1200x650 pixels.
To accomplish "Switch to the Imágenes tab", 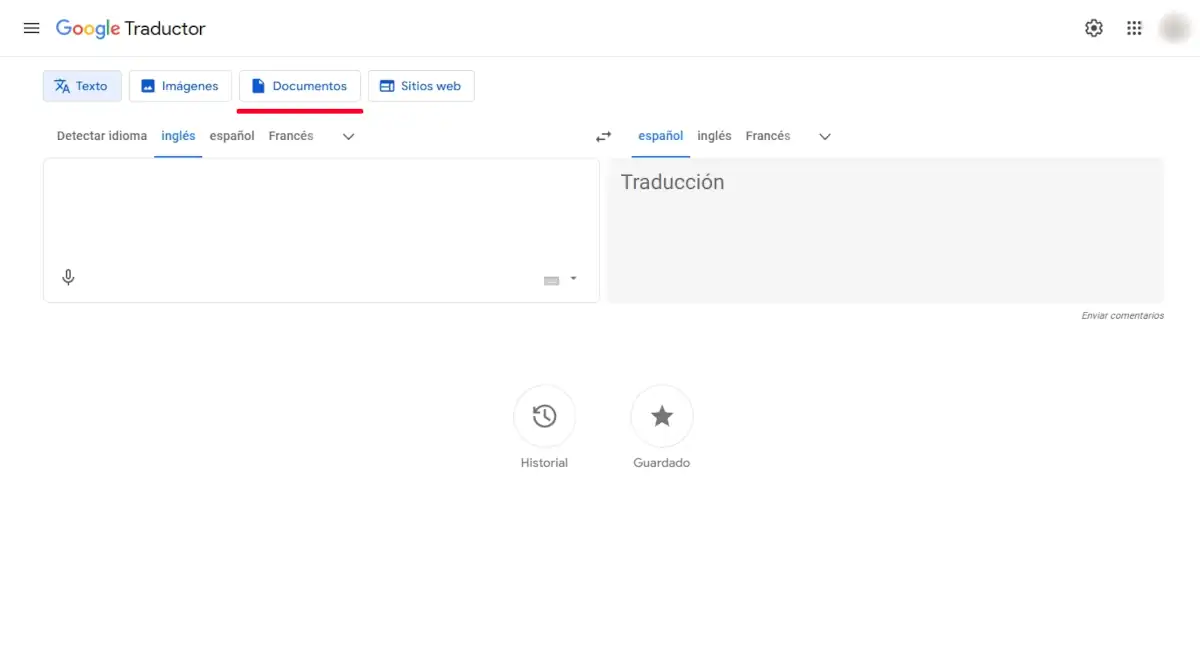I will tap(180, 86).
